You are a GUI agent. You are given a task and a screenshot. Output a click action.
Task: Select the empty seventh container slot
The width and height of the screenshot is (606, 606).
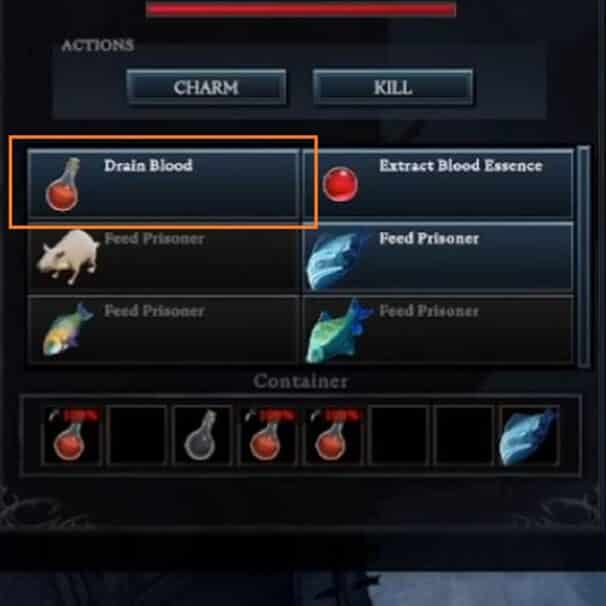(x=464, y=435)
